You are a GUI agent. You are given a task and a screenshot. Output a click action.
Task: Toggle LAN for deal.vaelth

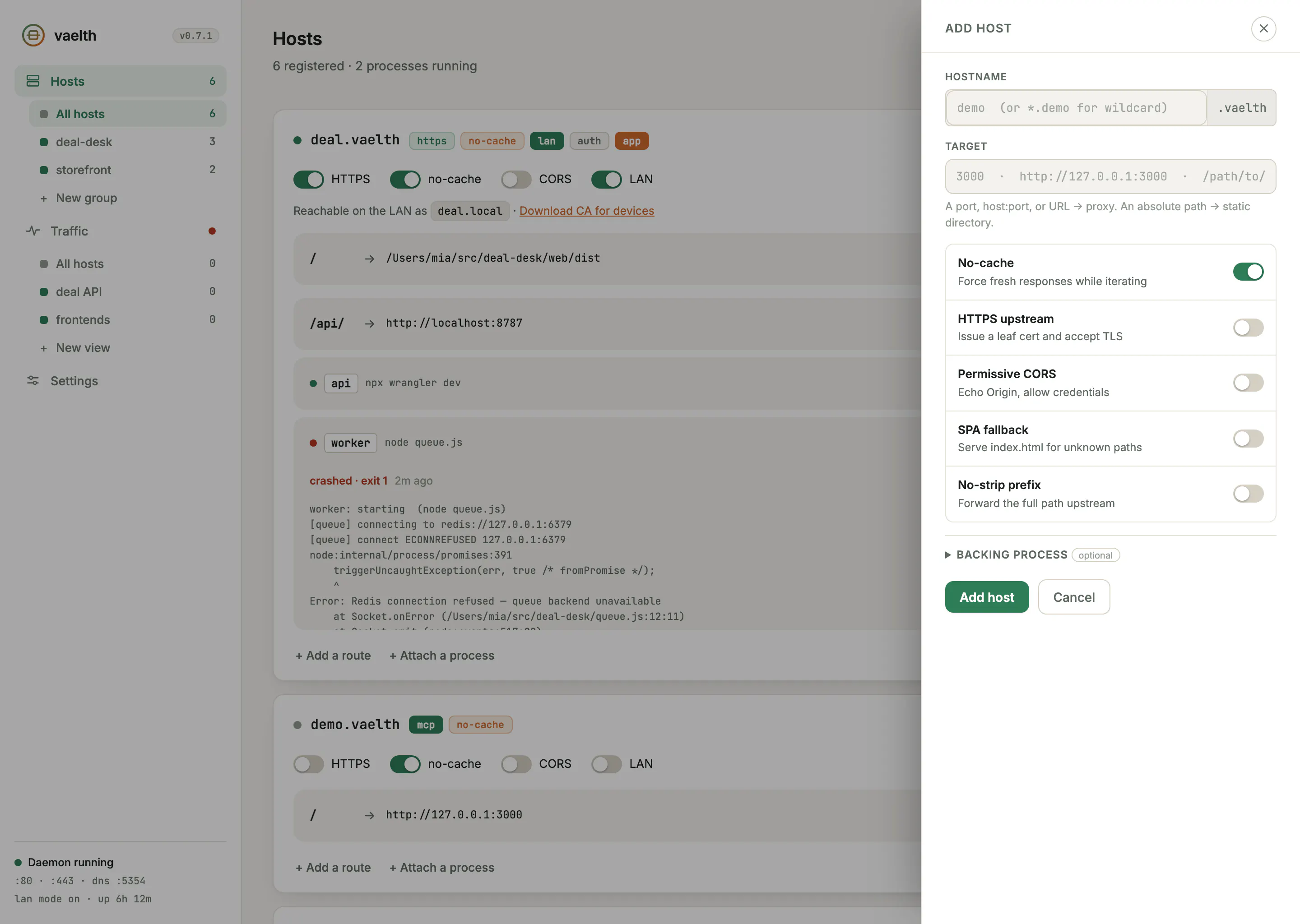pos(606,179)
